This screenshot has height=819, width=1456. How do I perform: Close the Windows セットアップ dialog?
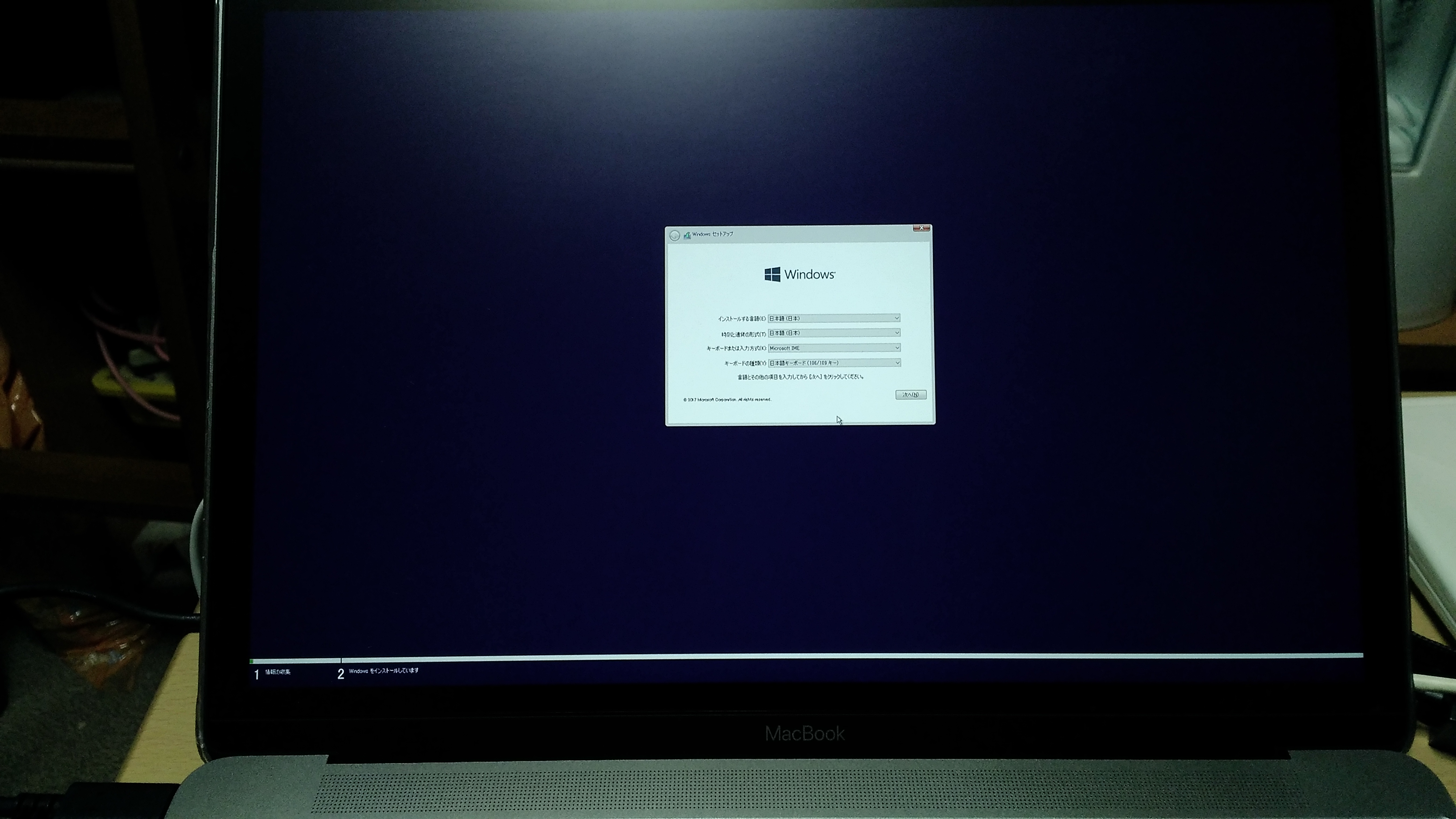921,228
